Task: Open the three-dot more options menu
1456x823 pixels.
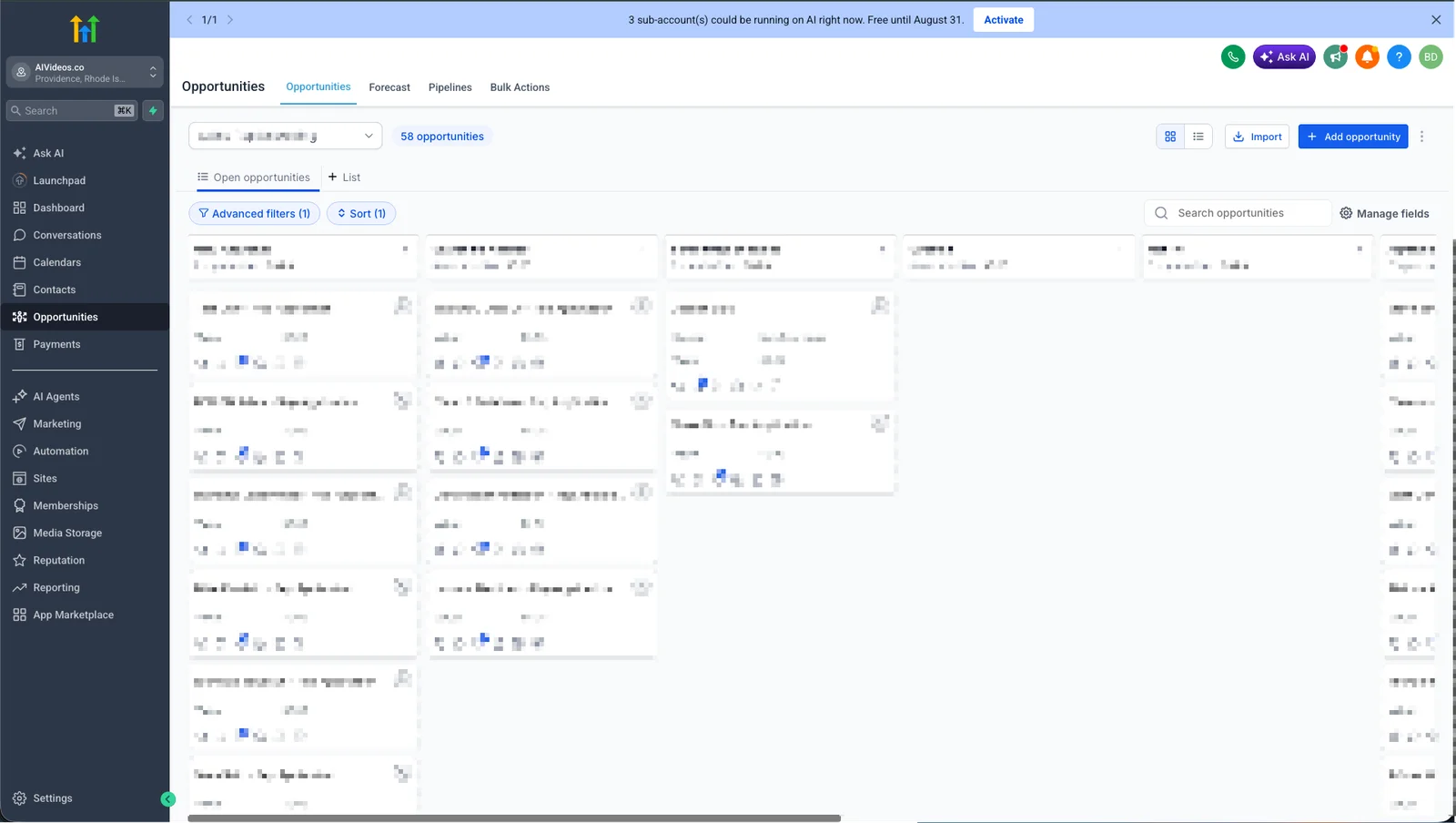Action: (1421, 137)
